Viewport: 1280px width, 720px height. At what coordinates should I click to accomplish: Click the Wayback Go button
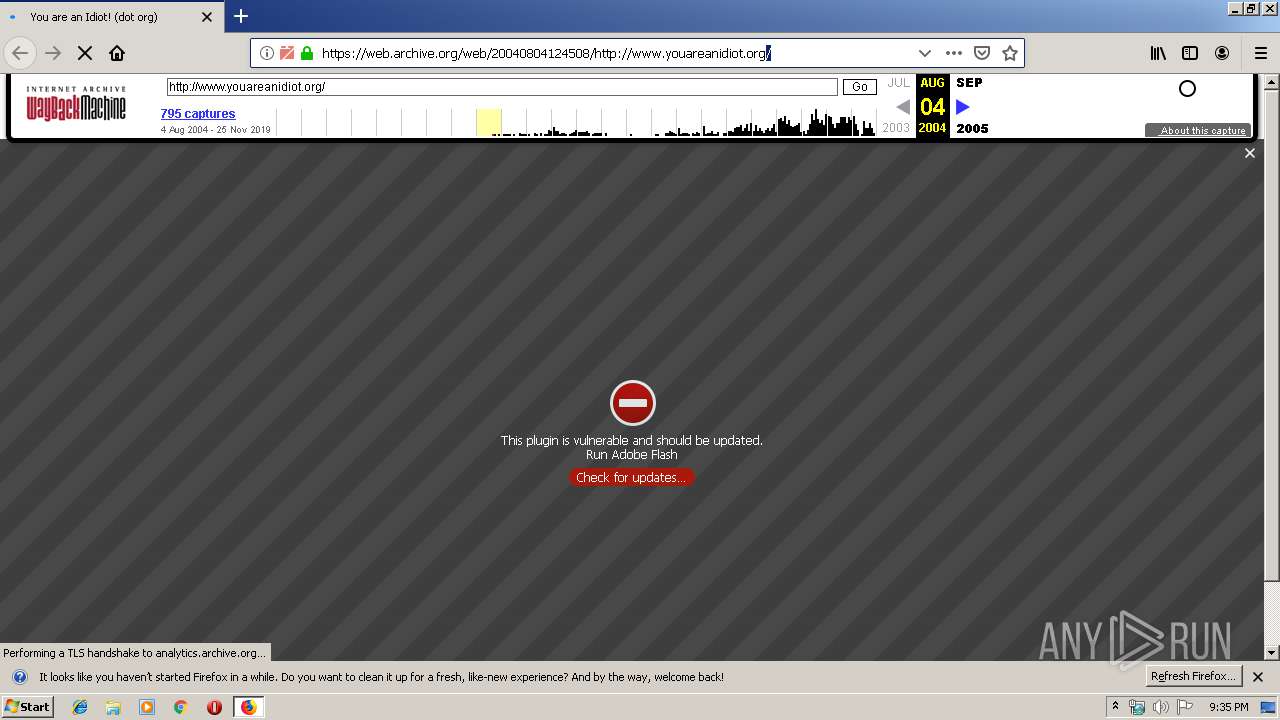click(x=859, y=87)
